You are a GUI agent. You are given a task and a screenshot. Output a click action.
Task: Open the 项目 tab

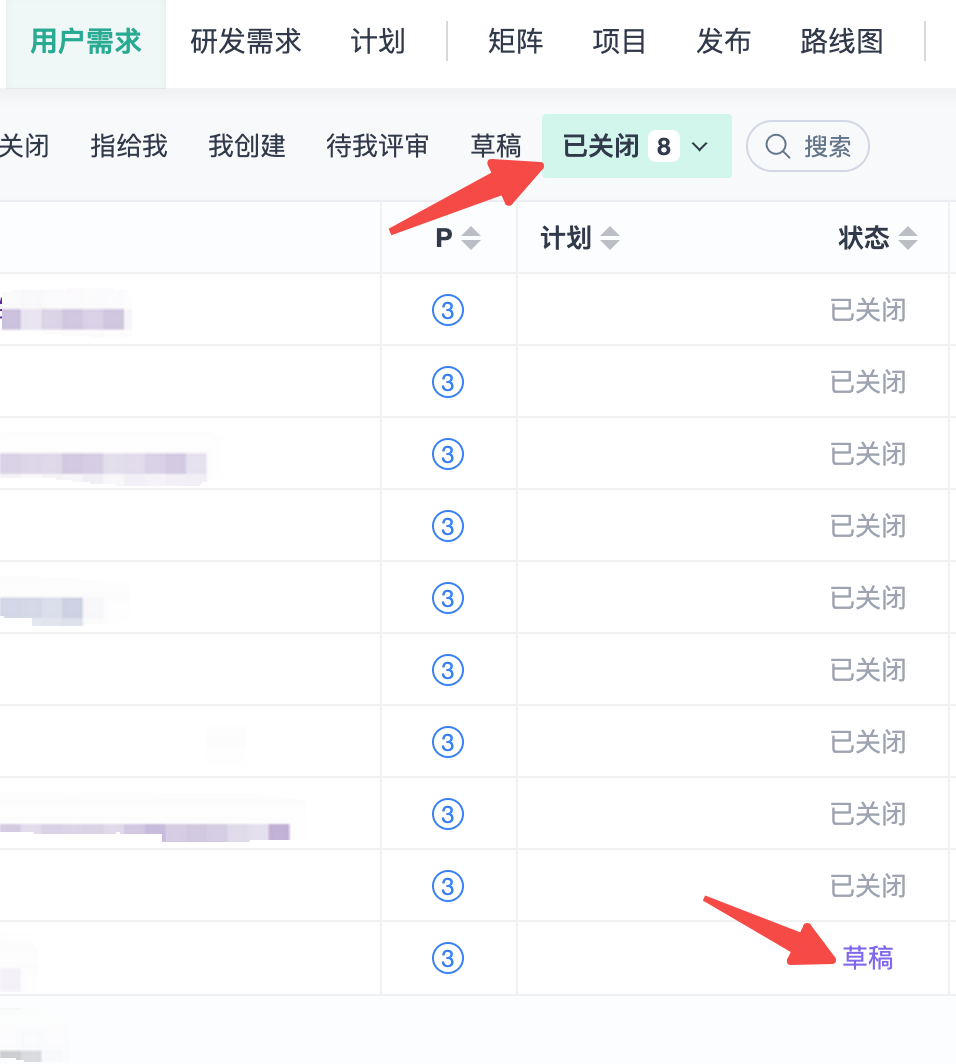point(619,42)
